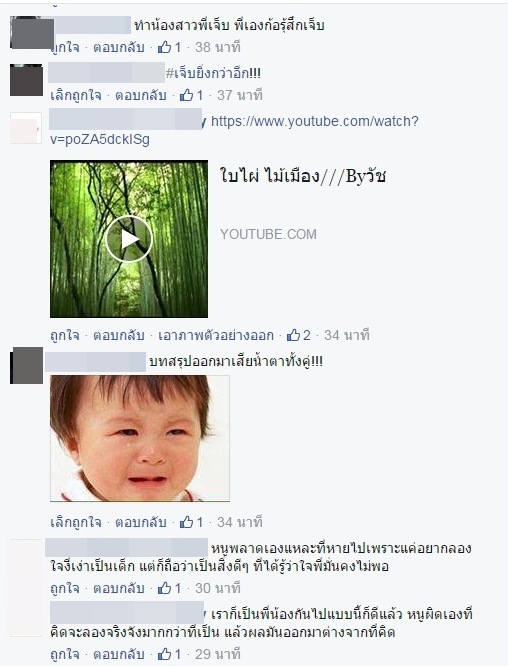Screen dimensions: 508x666
Task: Unlike the #เจ็บยิ่งกว่าอีก comment via เลิกถูกใจ
Action: (x=76, y=95)
